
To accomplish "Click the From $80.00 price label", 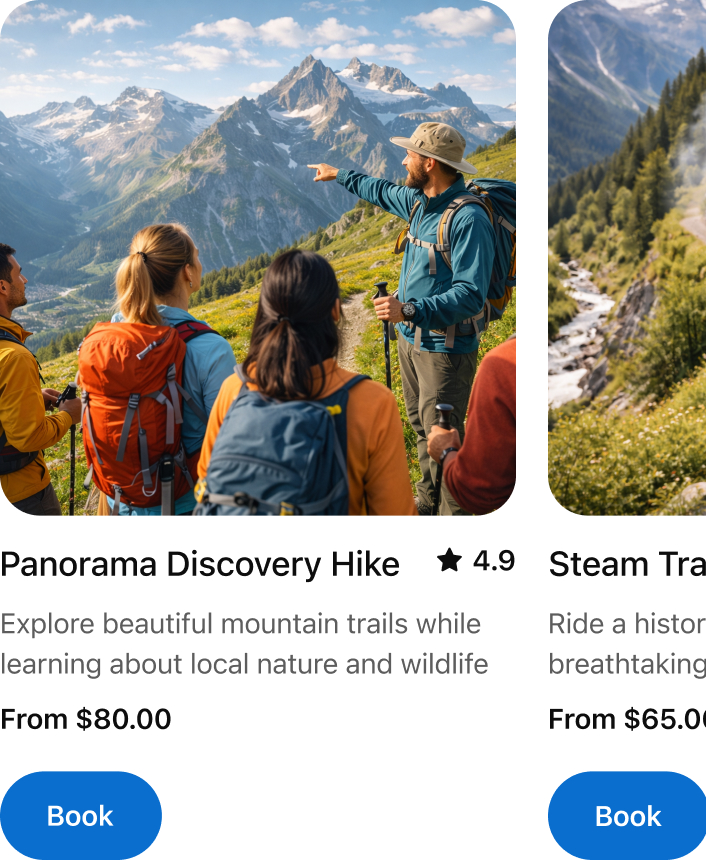I will coord(85,719).
